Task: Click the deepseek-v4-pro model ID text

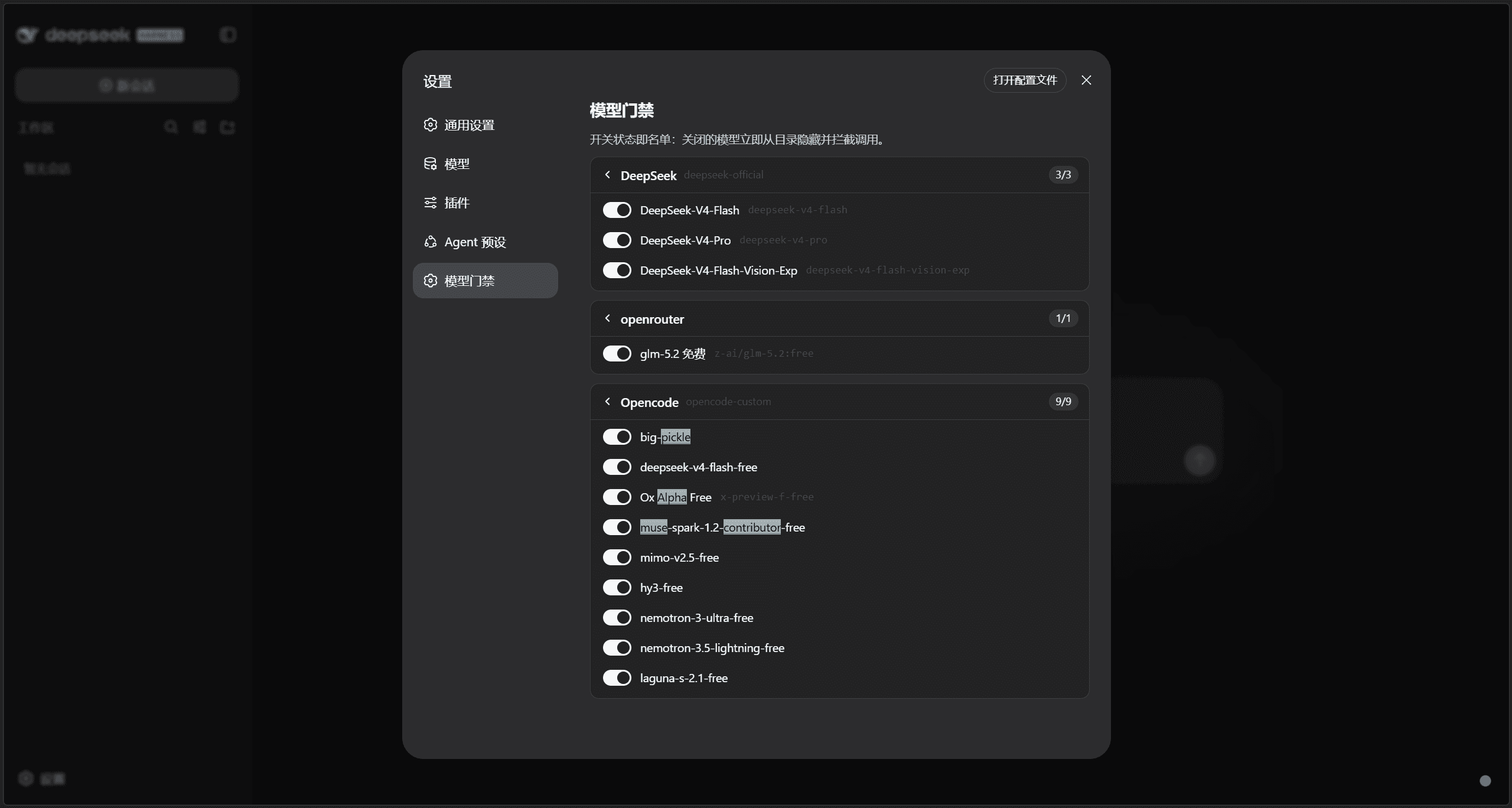Action: click(x=783, y=240)
